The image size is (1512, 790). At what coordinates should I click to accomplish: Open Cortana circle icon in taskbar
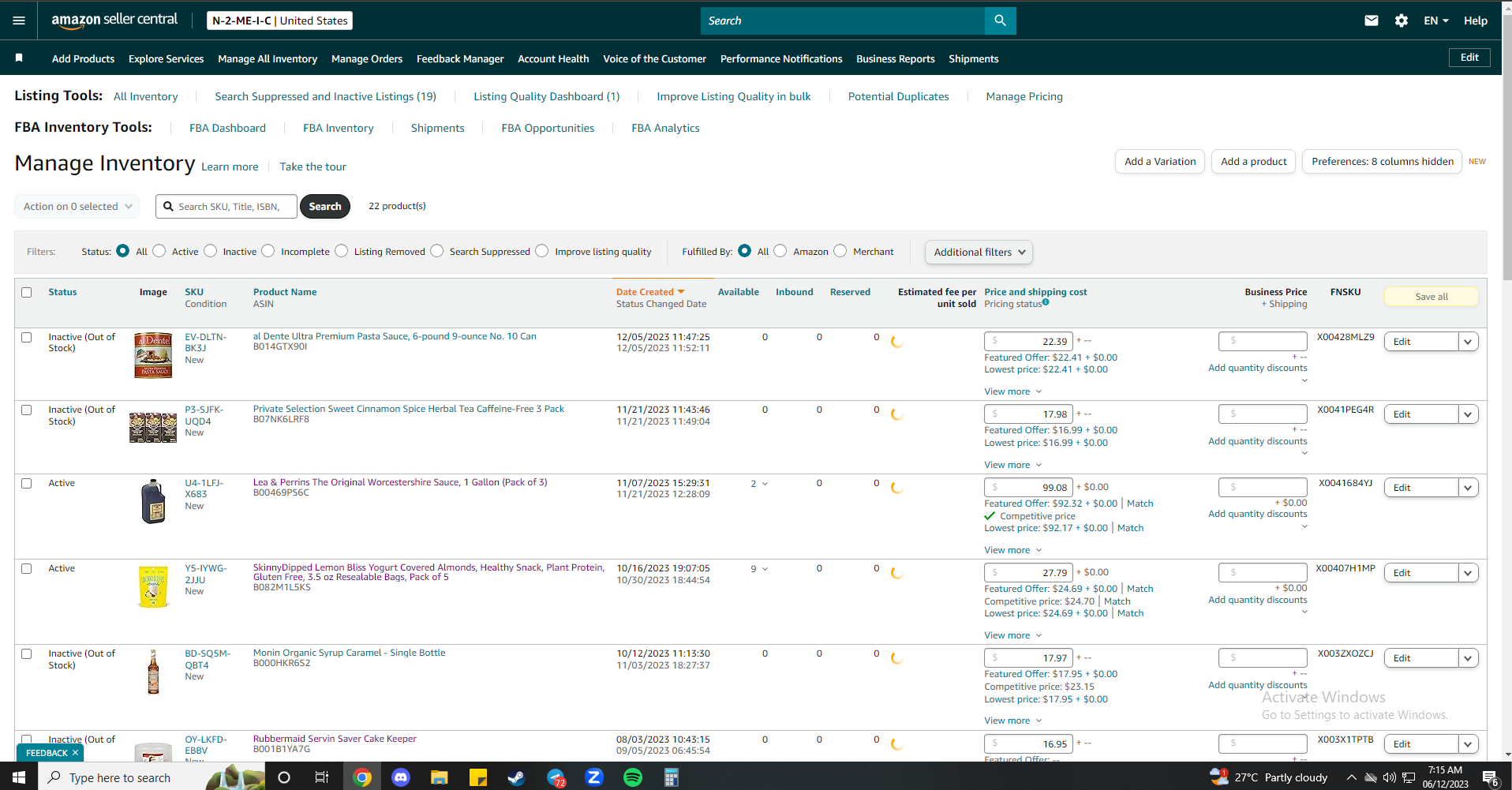click(284, 777)
